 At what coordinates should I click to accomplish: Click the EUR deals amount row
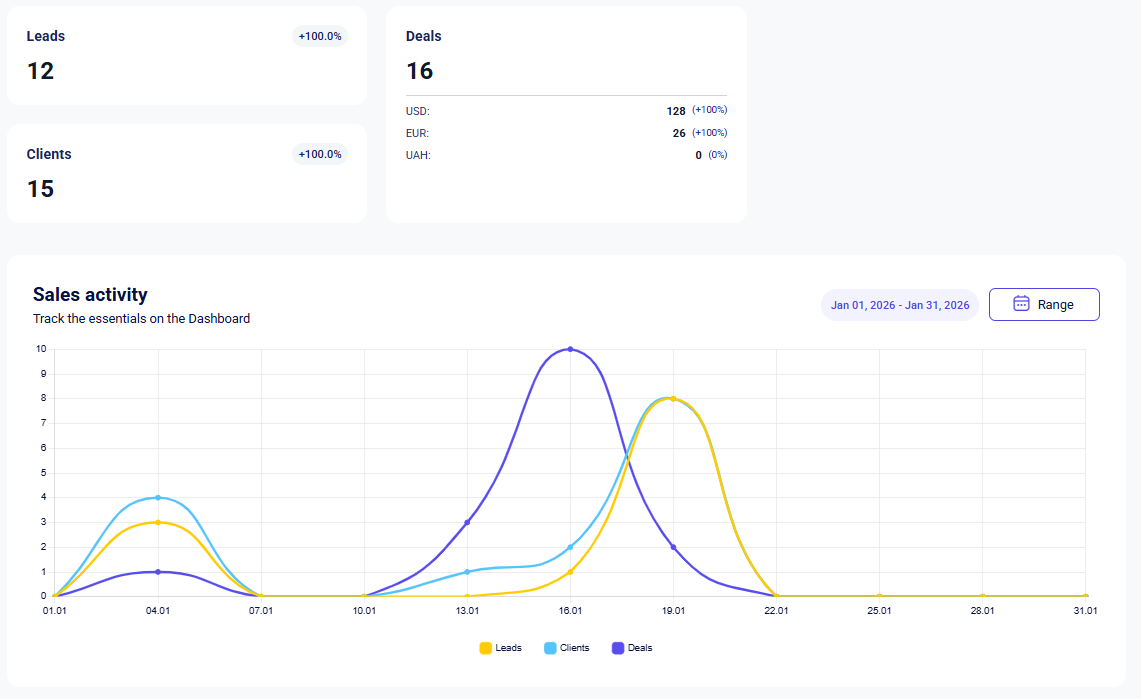pos(565,133)
